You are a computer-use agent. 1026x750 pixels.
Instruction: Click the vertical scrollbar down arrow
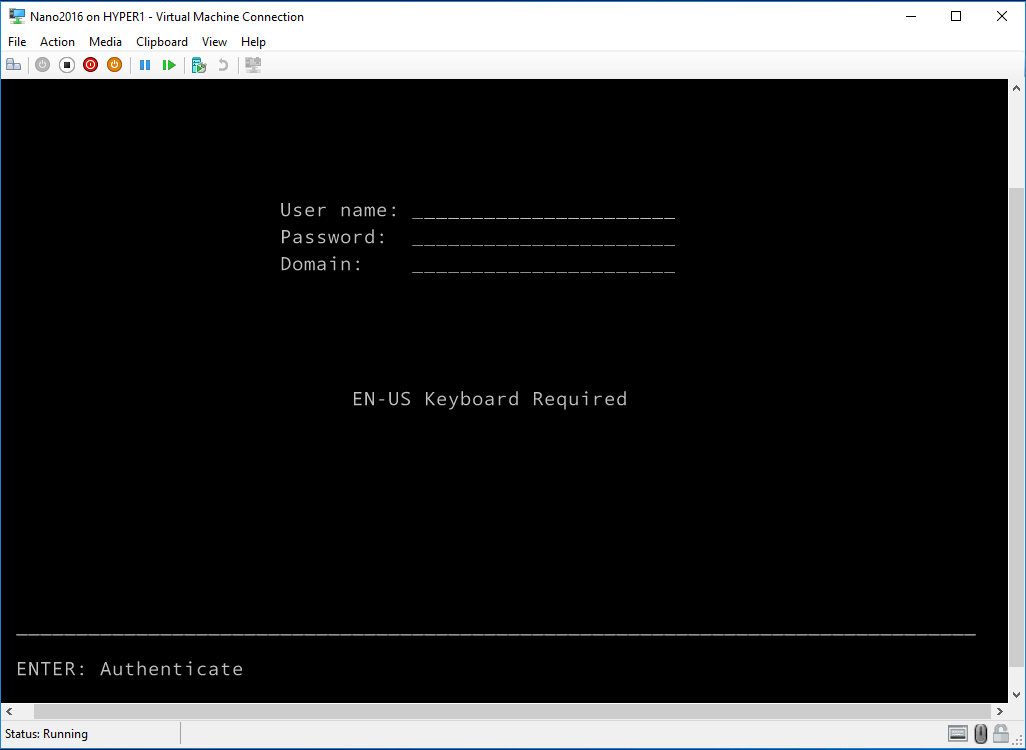1017,694
